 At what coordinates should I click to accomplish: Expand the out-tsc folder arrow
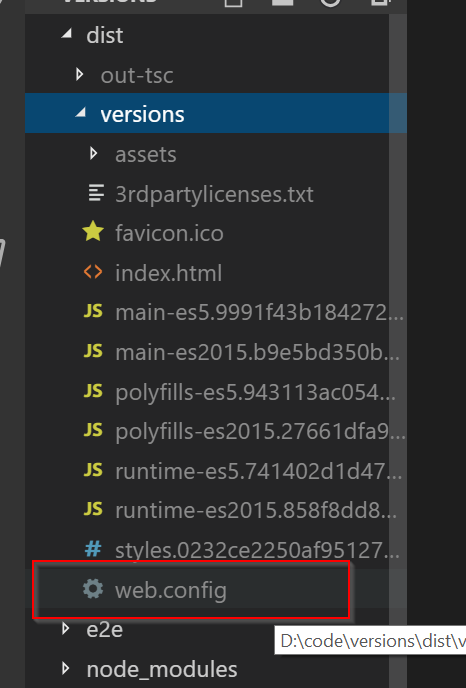coord(79,74)
